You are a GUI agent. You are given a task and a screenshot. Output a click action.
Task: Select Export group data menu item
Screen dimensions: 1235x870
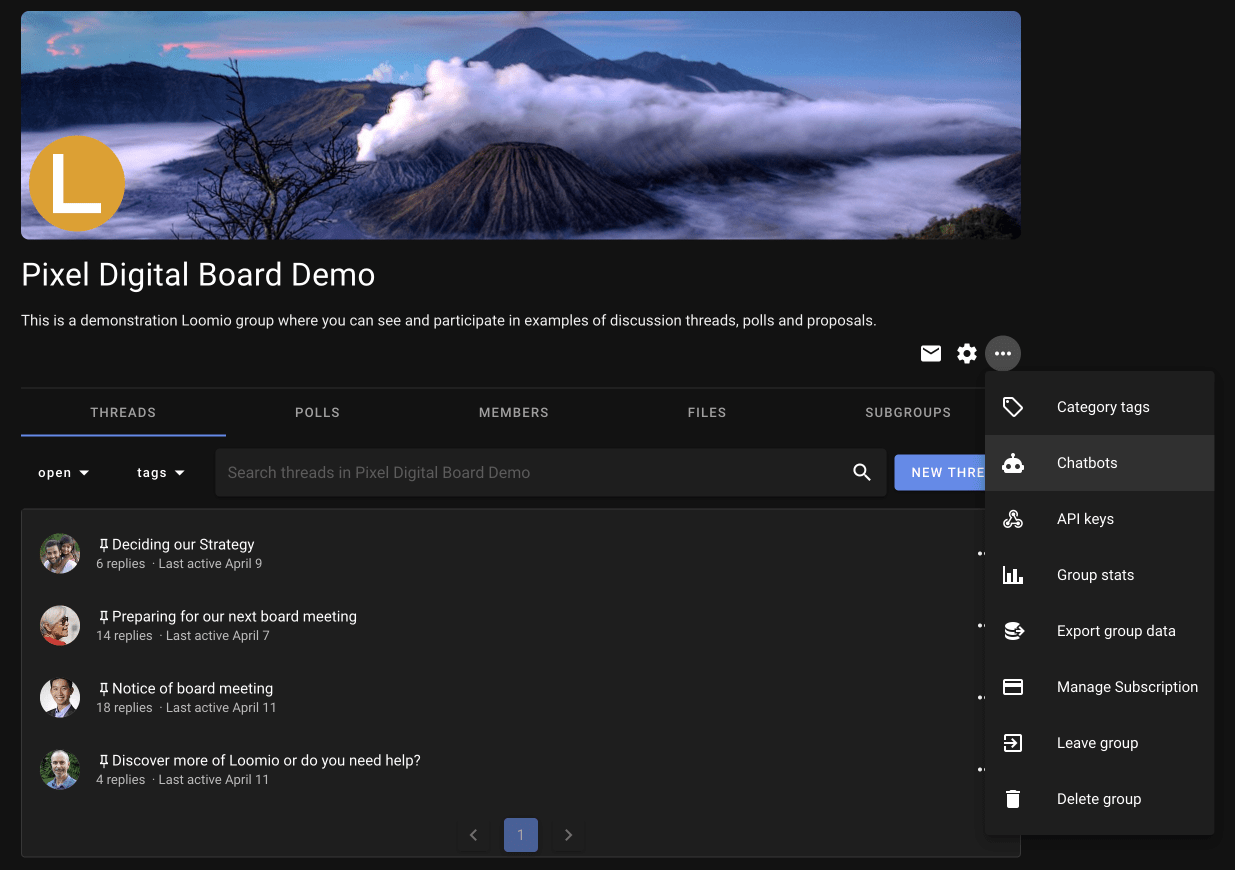point(1100,631)
